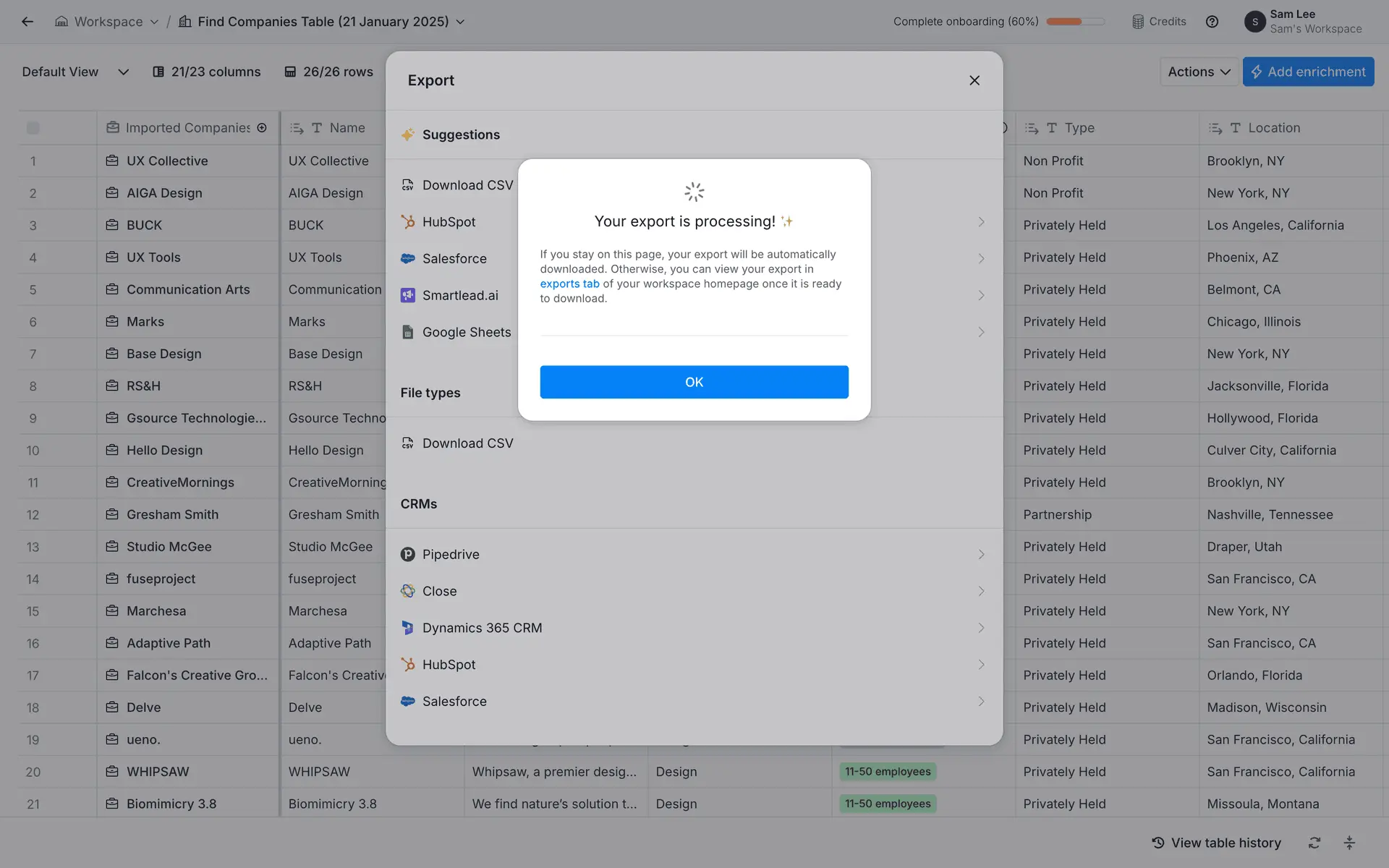Click the Dynamics 365 CRM icon
The width and height of the screenshot is (1389, 868).
pyautogui.click(x=408, y=628)
